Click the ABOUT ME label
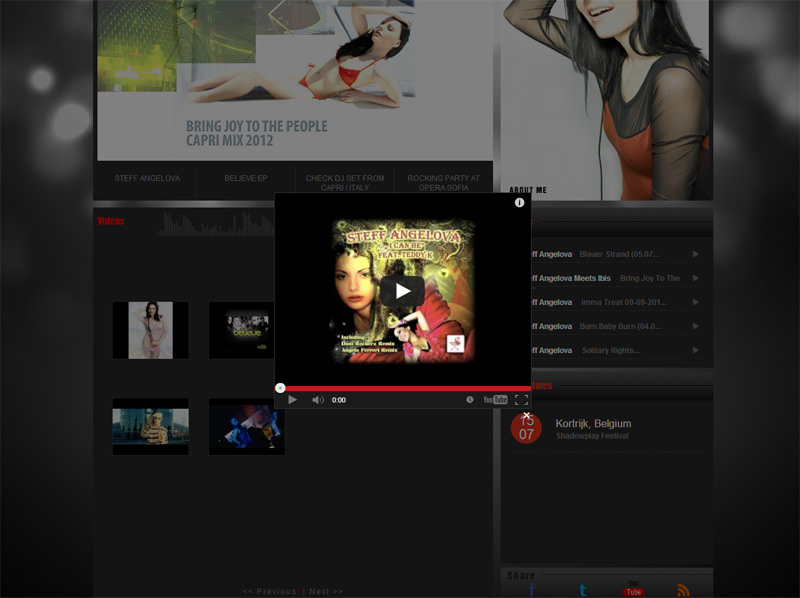The image size is (800, 598). point(528,190)
